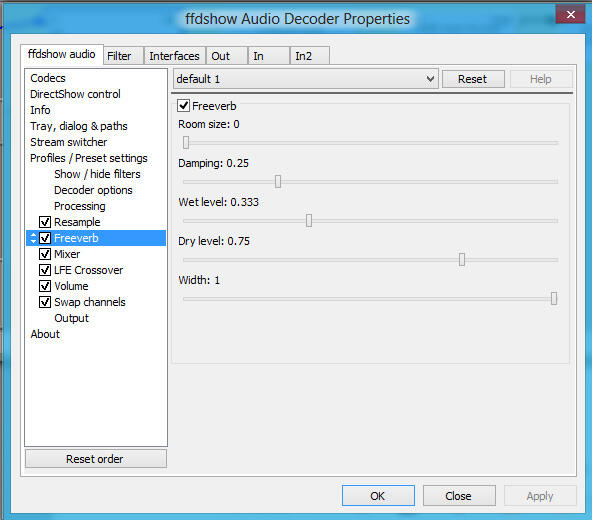Open the Out tab
The width and height of the screenshot is (592, 520).
227,56
